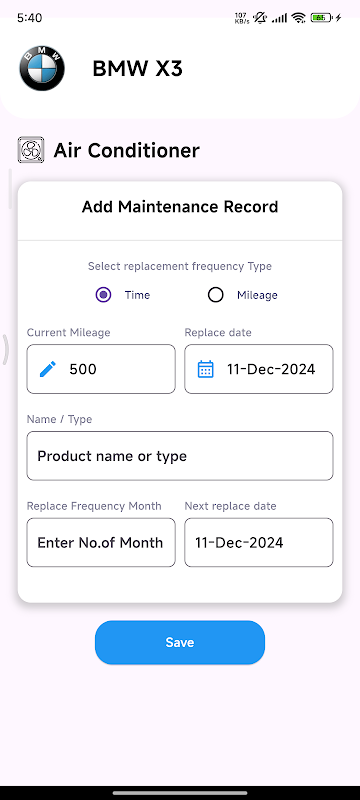Open the calendar icon in Replace date
This screenshot has width=360, height=800.
[x=205, y=369]
